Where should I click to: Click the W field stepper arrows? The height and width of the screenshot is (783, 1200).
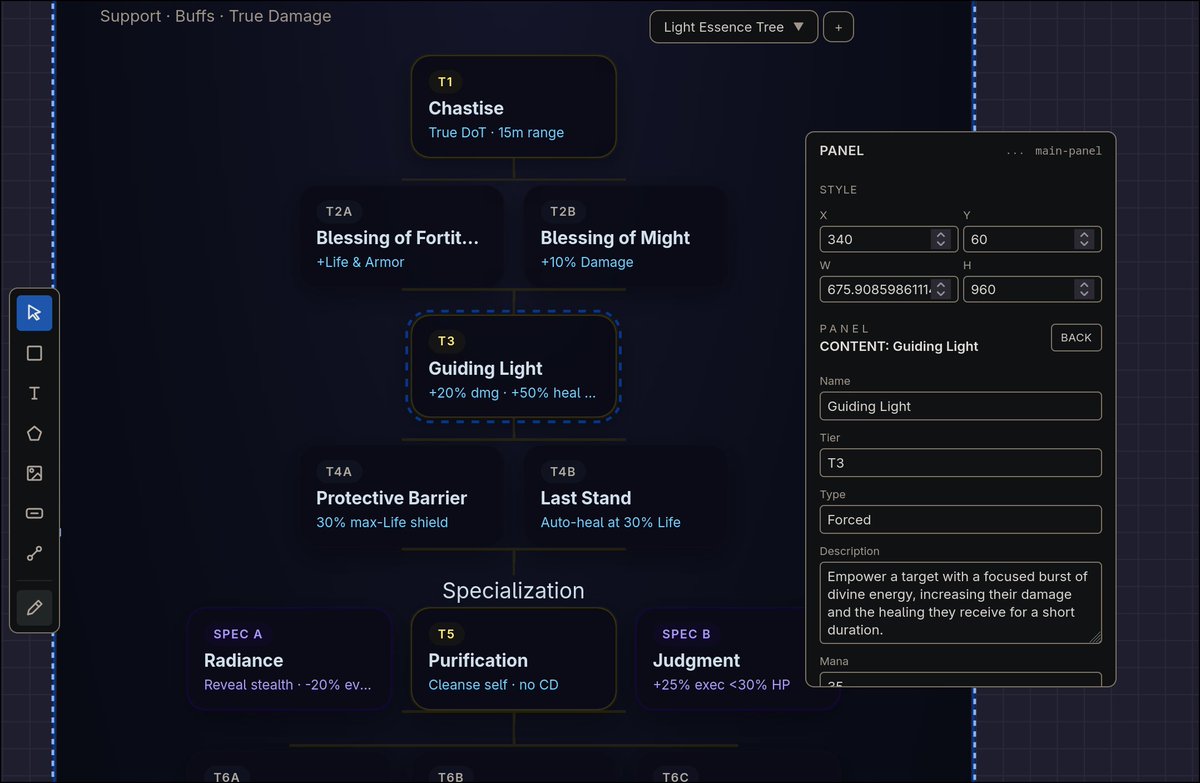(940, 289)
